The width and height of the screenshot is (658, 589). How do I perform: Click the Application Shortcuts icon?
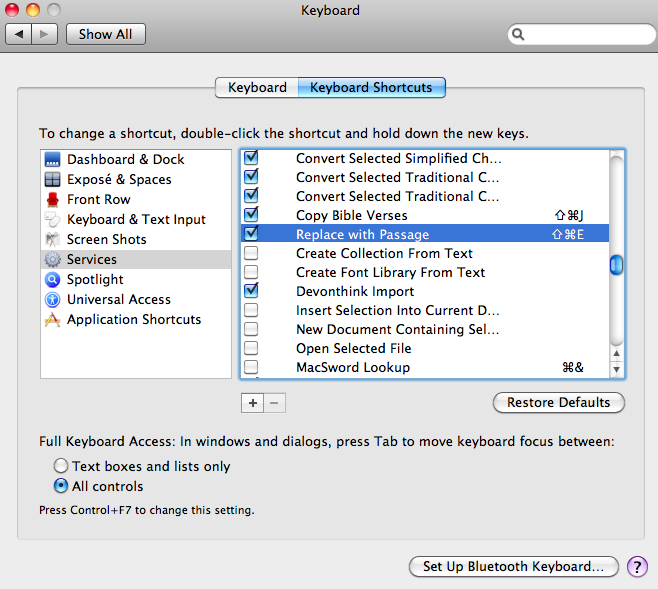(x=52, y=320)
